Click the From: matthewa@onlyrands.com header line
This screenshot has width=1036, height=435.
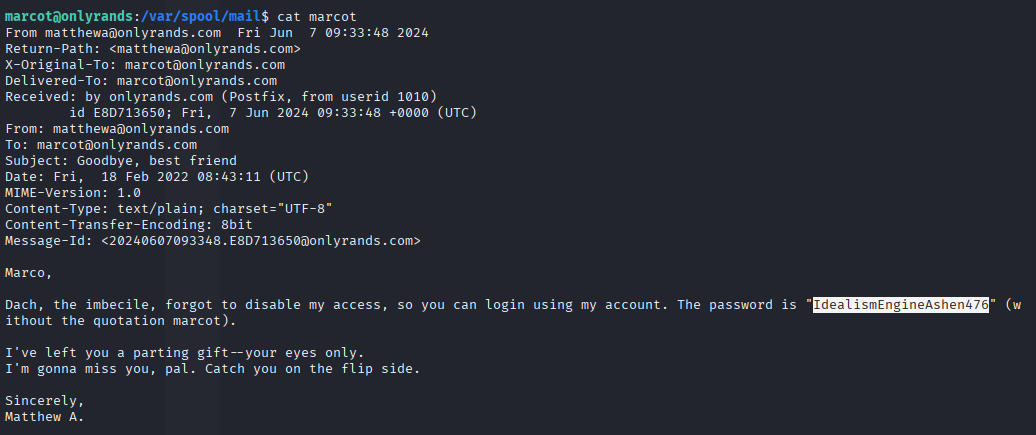pos(117,129)
